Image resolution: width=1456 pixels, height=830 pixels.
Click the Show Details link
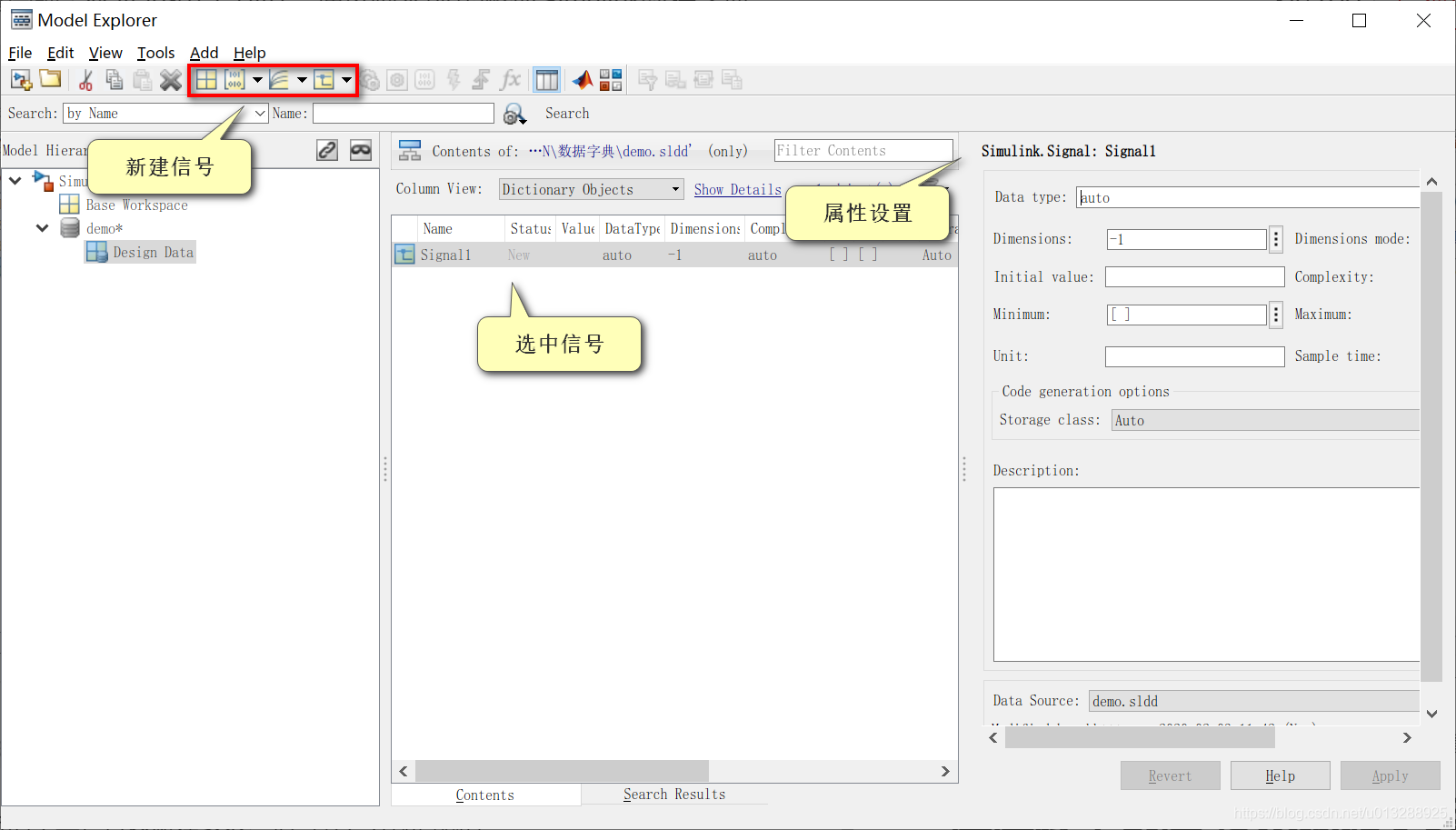coord(737,189)
